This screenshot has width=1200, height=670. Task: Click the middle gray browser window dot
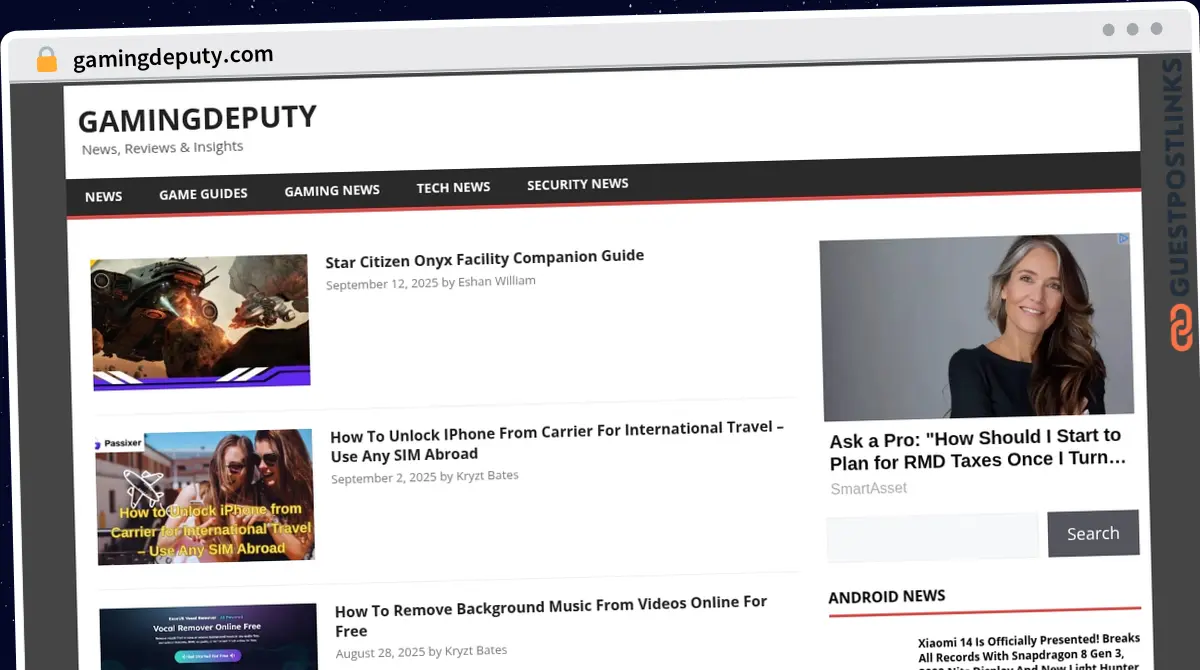pyautogui.click(x=1131, y=30)
